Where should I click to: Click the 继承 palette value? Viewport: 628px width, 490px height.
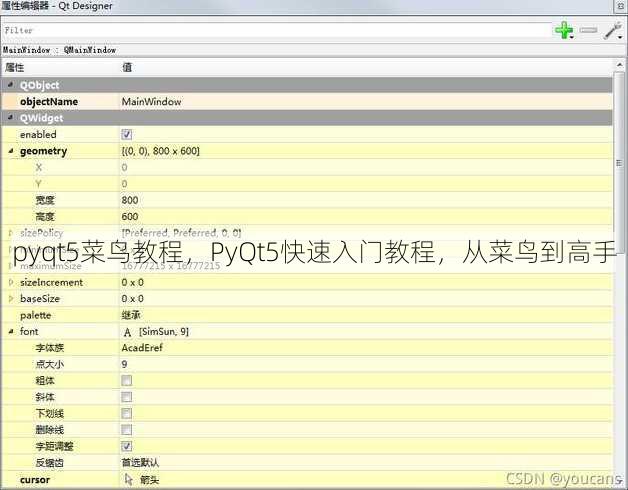[131, 315]
